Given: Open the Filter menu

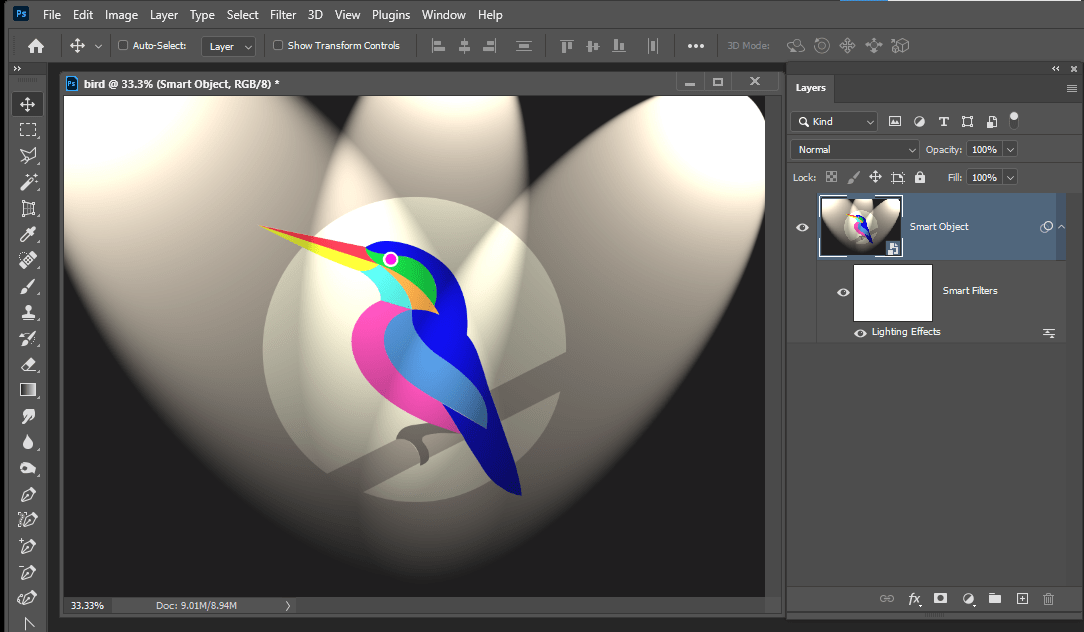Looking at the screenshot, I should coord(282,14).
